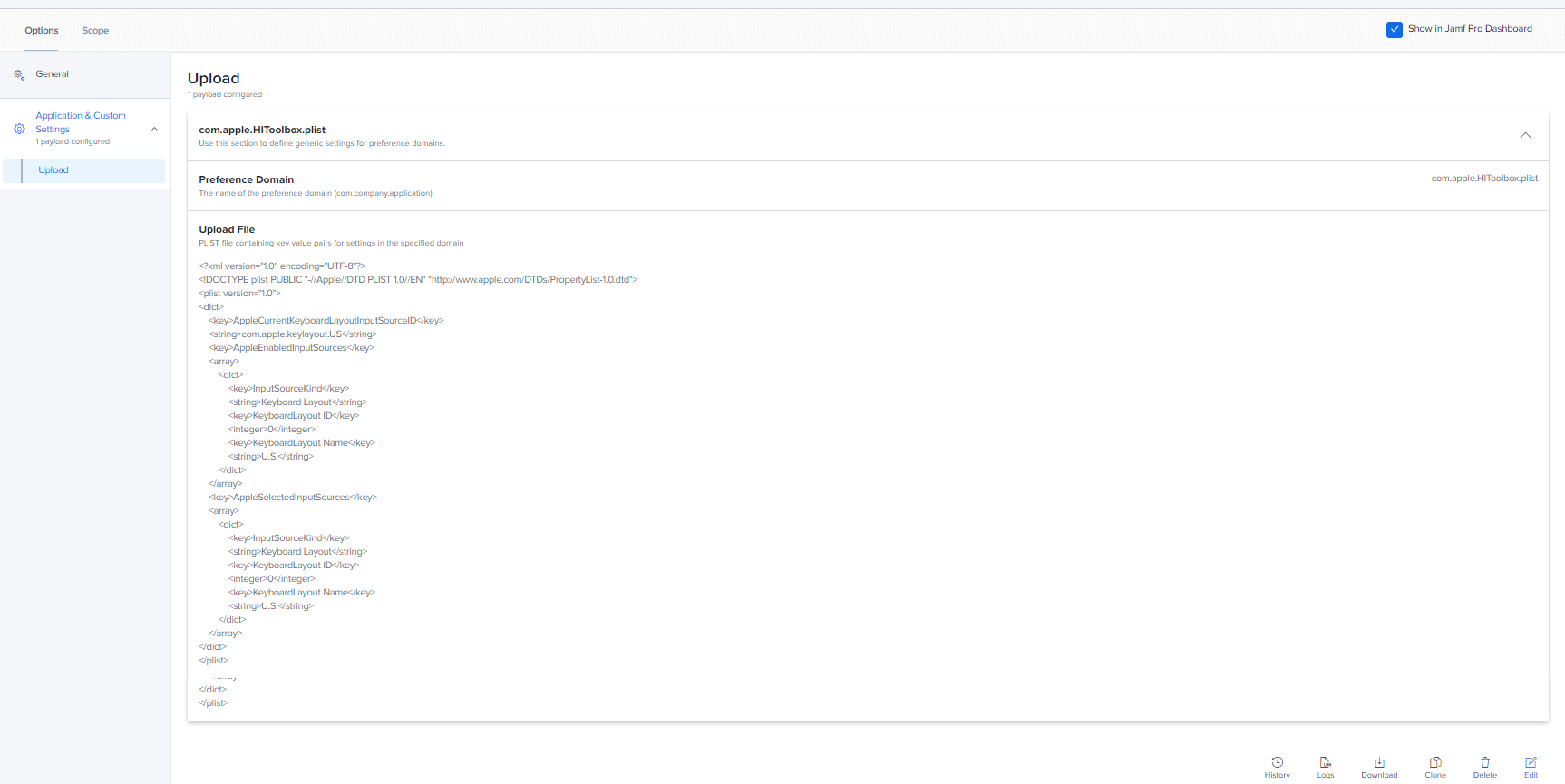
Task: Click the PLIST file description text
Action: (x=331, y=243)
